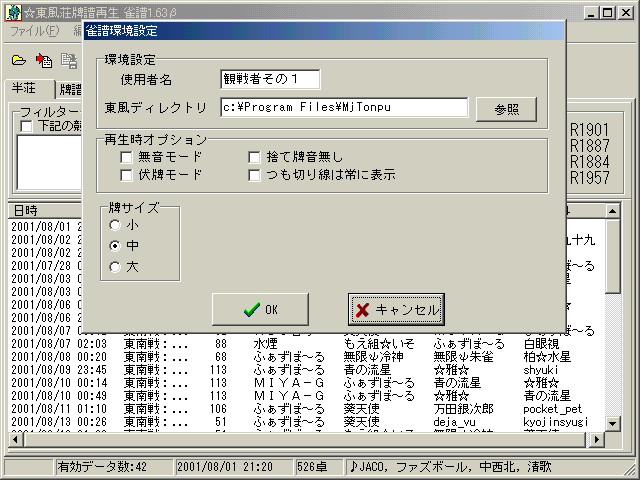The height and width of the screenshot is (480, 640).
Task: Click the app icon in title bar
Action: click(x=11, y=11)
